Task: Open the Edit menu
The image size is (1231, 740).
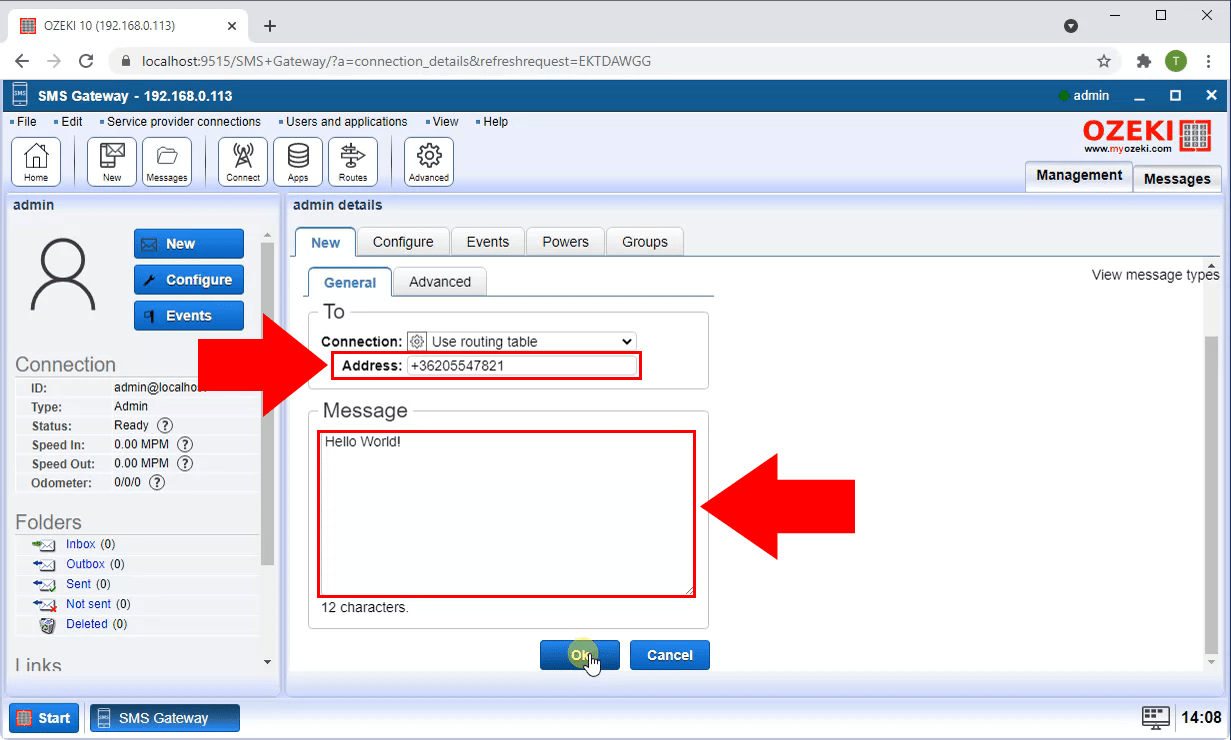Action: 72,122
